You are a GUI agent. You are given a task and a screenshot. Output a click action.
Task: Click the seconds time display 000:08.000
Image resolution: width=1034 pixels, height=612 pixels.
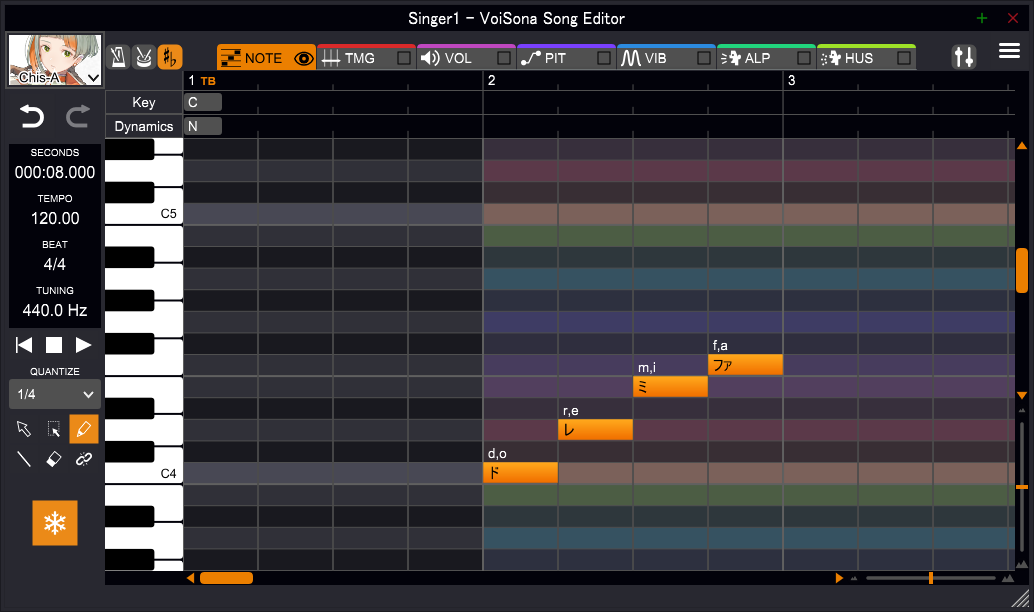[55, 173]
